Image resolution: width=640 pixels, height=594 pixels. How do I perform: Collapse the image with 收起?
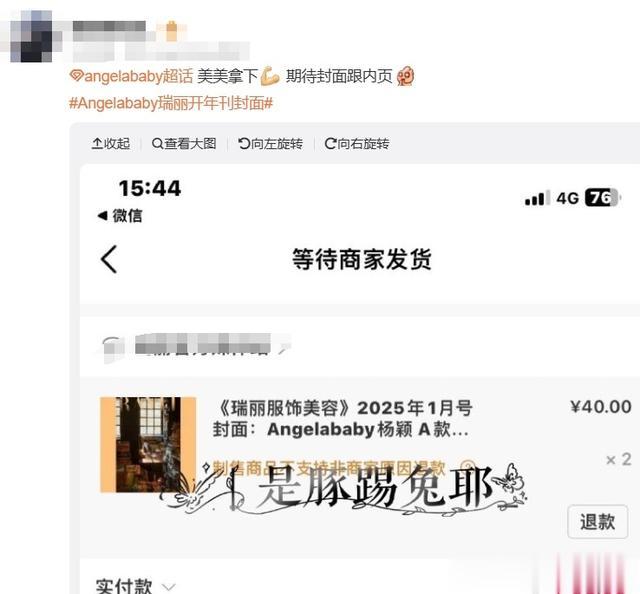(111, 143)
